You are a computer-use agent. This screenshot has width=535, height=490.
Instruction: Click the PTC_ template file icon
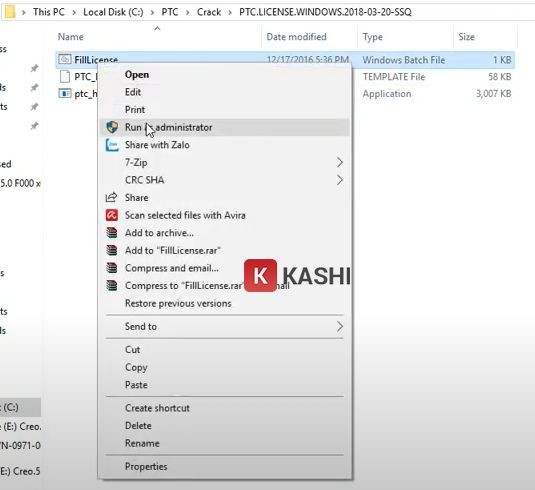(x=65, y=76)
